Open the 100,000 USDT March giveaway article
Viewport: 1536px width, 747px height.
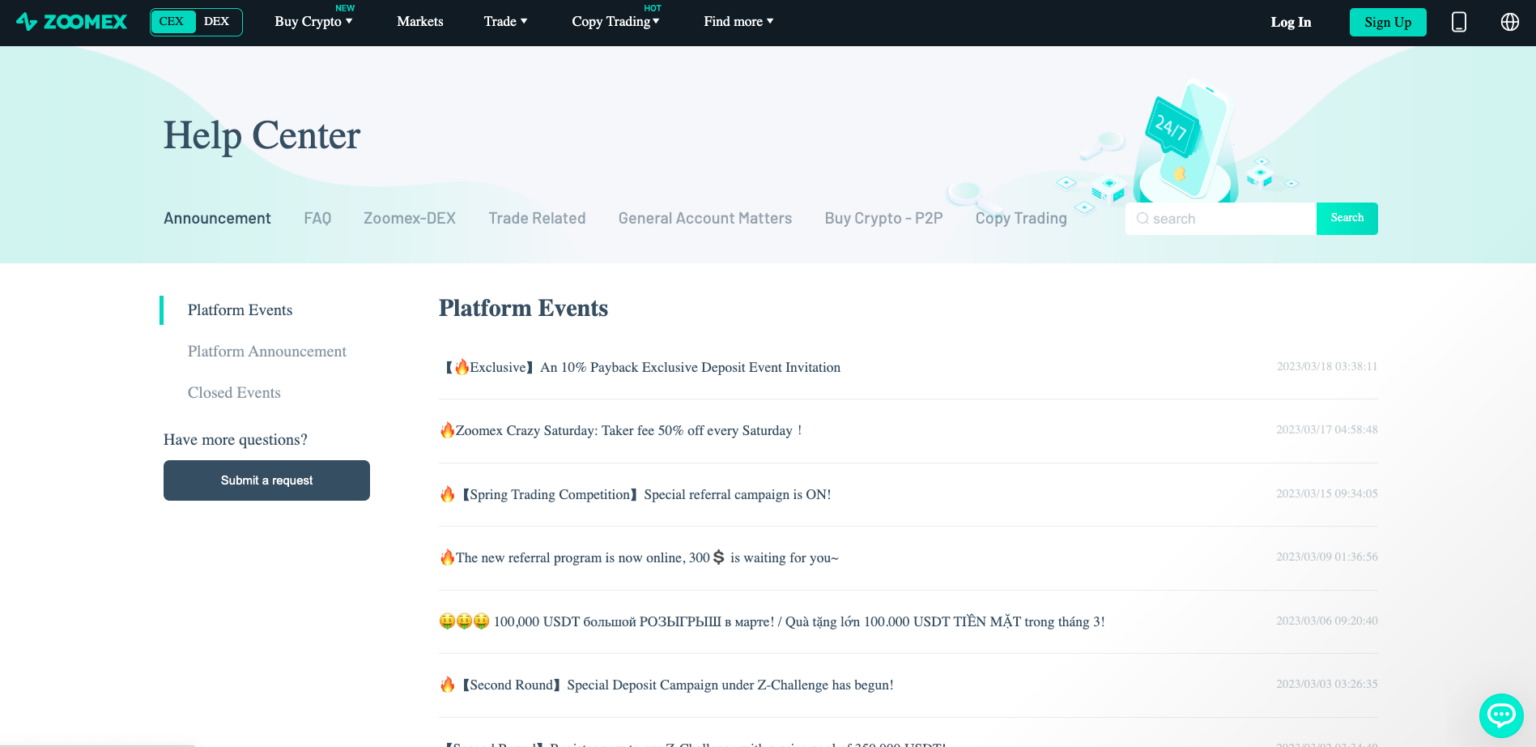772,621
